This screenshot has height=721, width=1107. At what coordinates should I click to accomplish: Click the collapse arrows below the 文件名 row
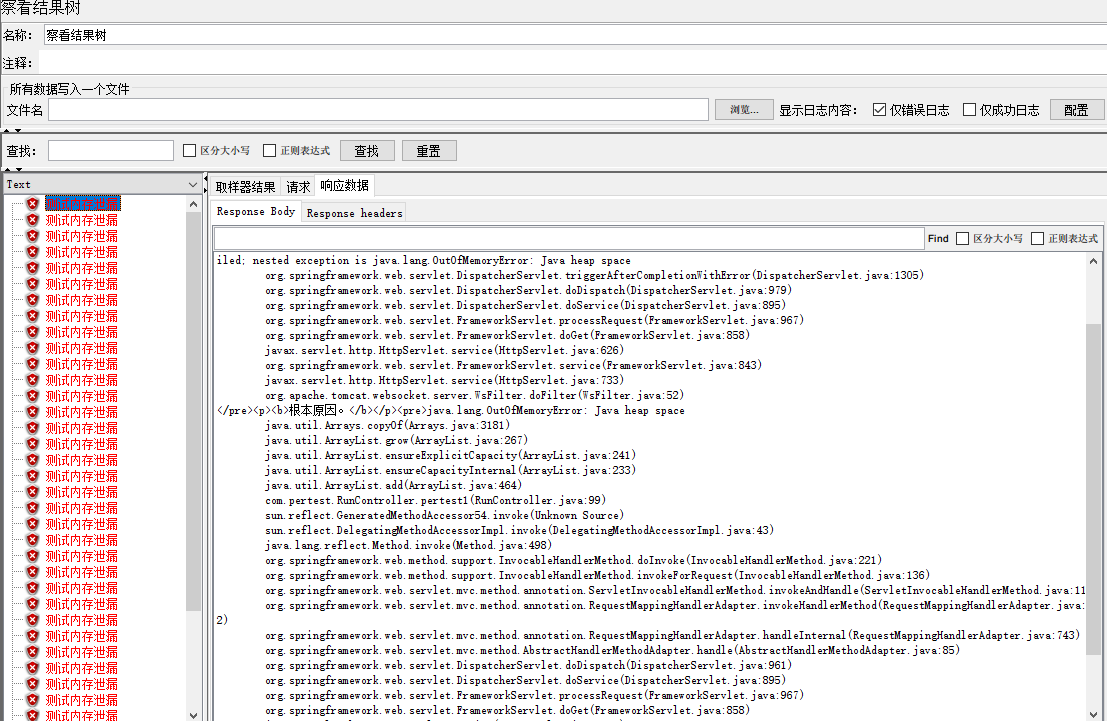click(10, 130)
